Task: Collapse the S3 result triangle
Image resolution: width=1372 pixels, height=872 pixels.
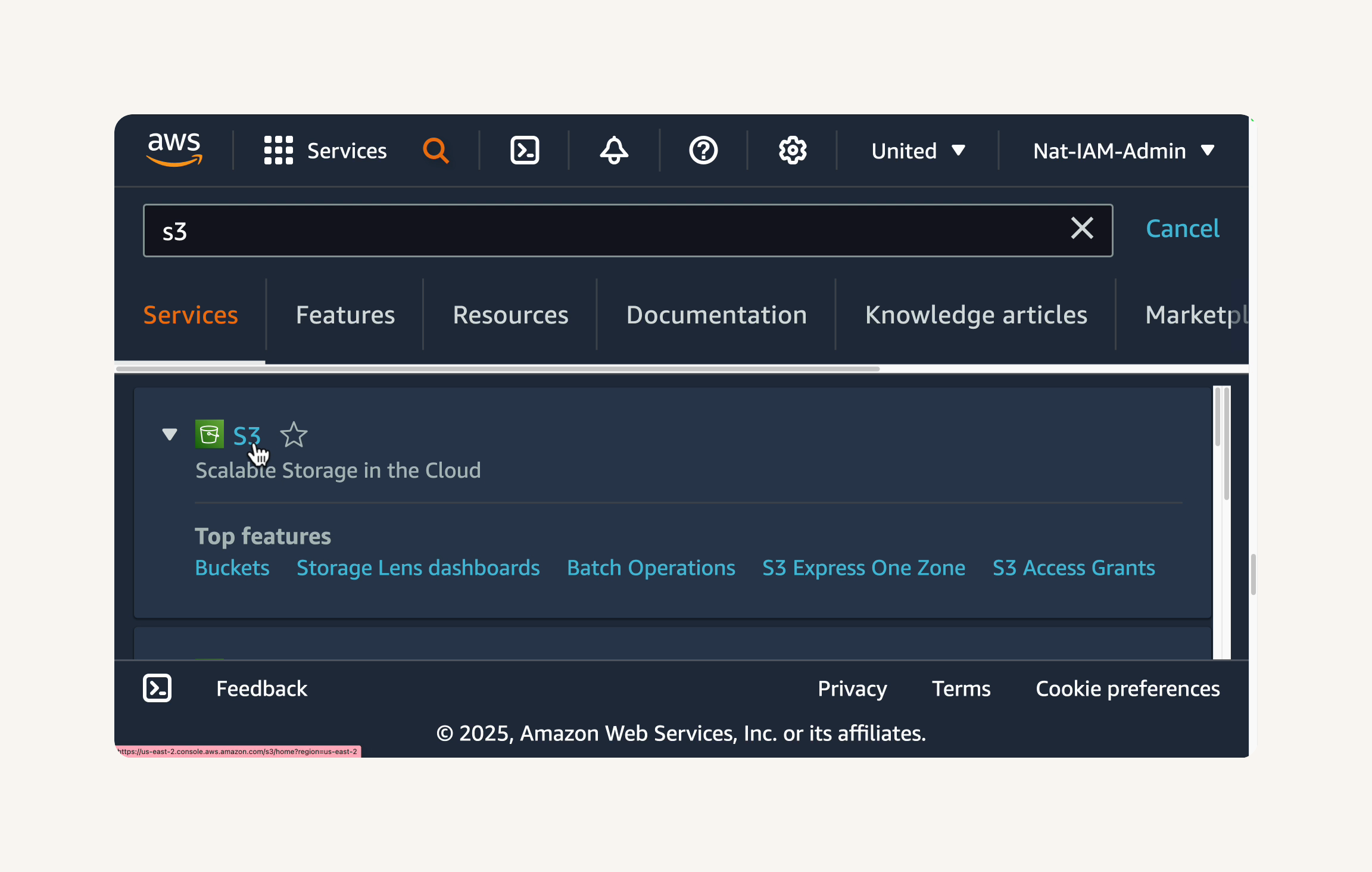Action: coord(170,434)
